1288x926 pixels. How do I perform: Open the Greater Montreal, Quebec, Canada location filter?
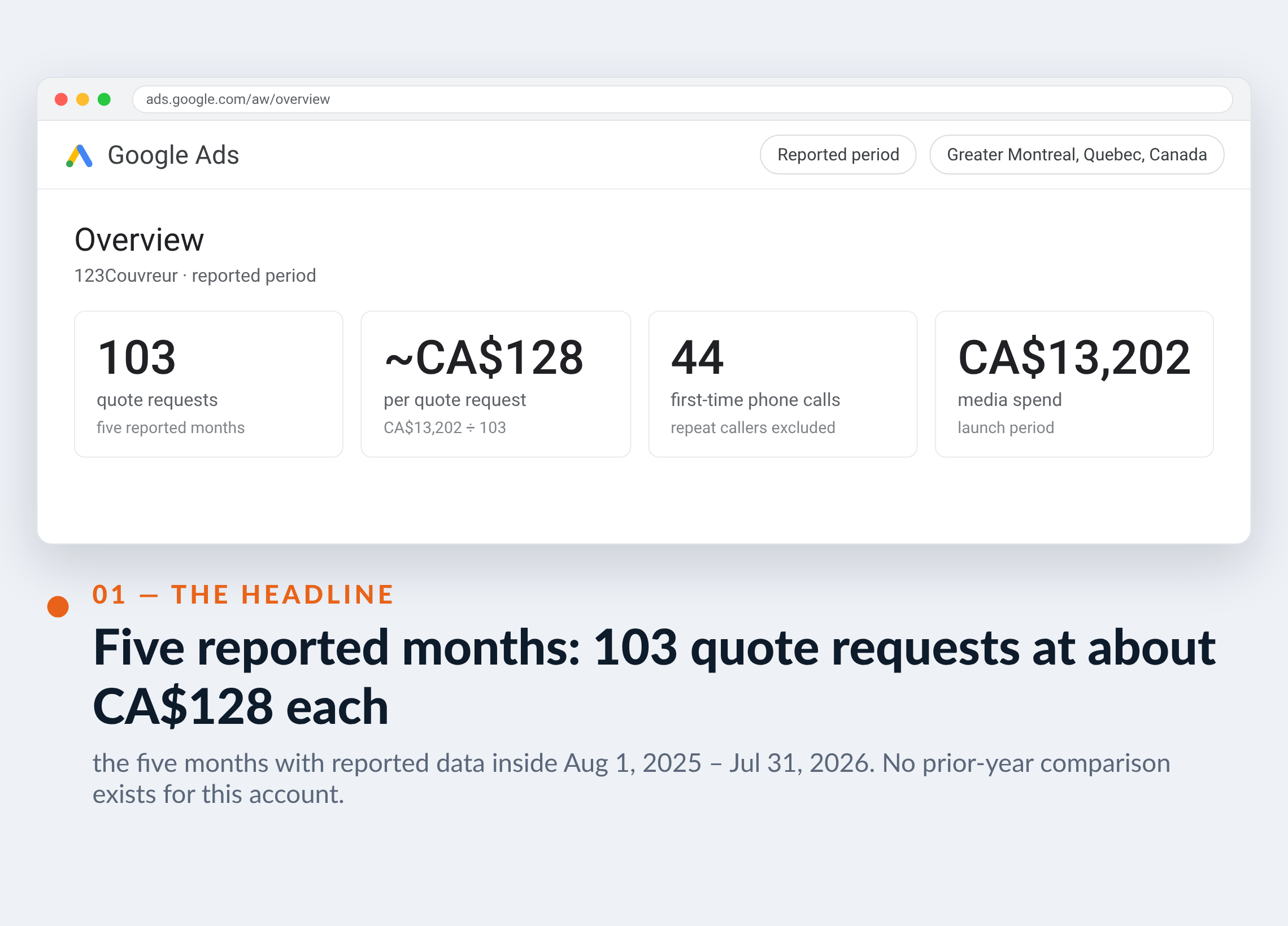pyautogui.click(x=1076, y=155)
